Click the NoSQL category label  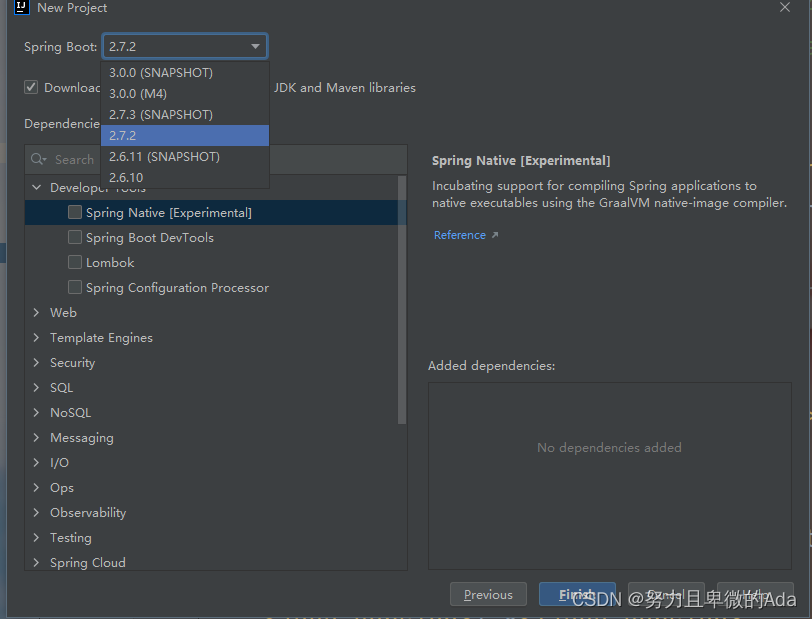[70, 413]
